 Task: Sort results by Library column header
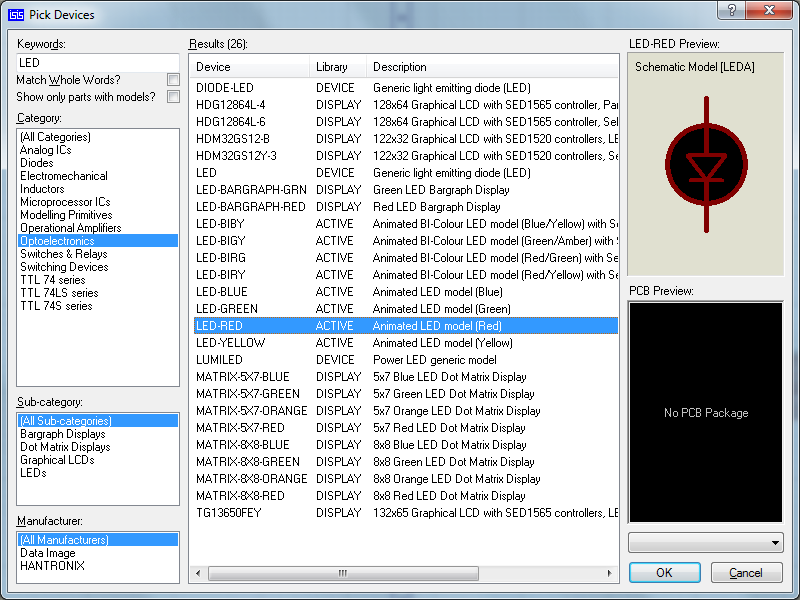[338, 67]
